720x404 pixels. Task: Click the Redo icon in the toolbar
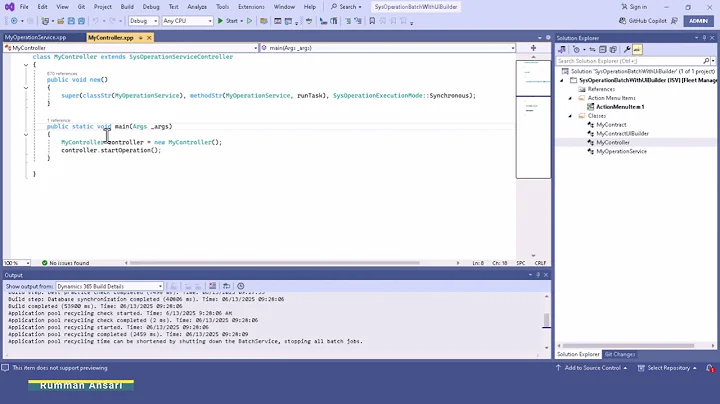click(113, 21)
